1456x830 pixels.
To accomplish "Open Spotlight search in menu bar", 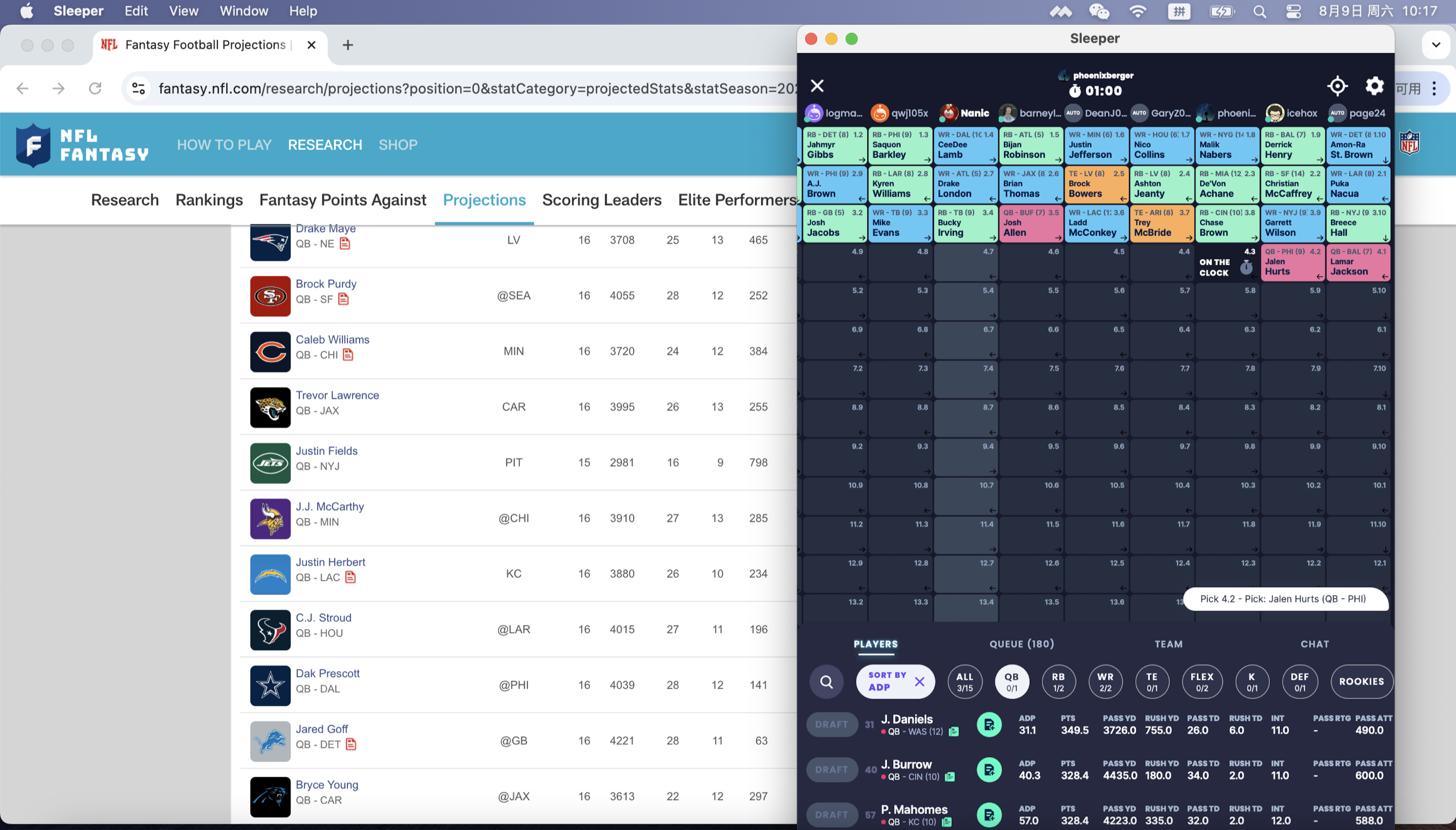I will 1260,11.
